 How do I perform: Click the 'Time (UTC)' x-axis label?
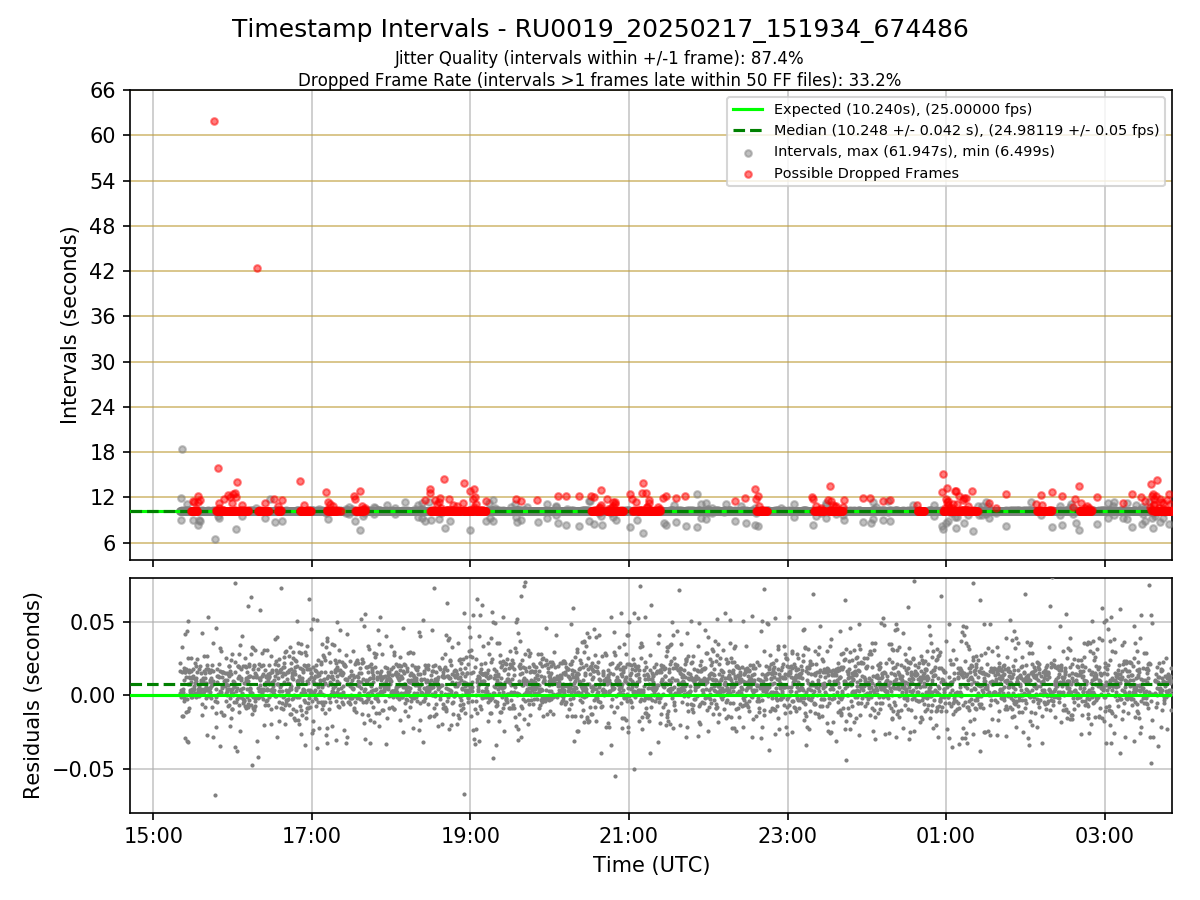click(x=651, y=865)
